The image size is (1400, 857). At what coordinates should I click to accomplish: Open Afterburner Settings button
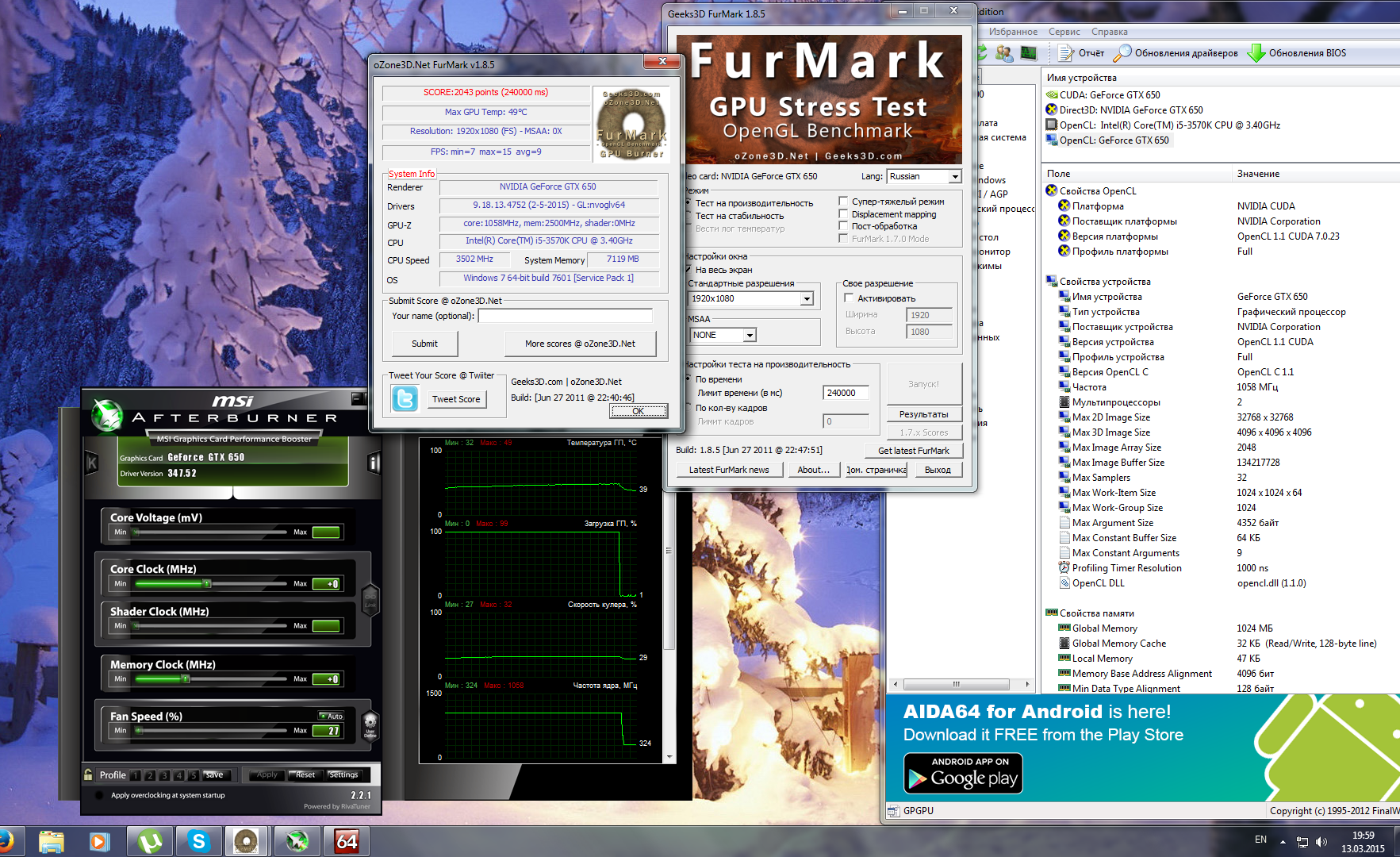pos(343,774)
